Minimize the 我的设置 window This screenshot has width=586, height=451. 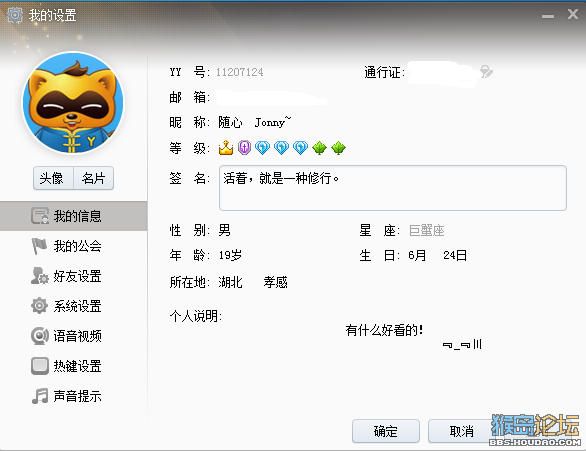[548, 16]
